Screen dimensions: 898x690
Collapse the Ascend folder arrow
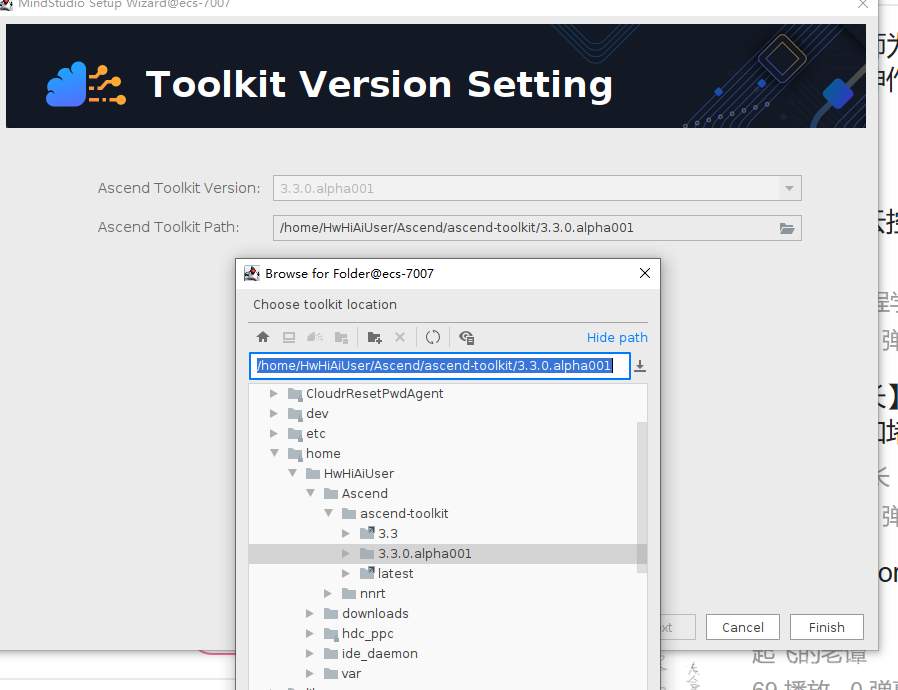click(x=310, y=493)
